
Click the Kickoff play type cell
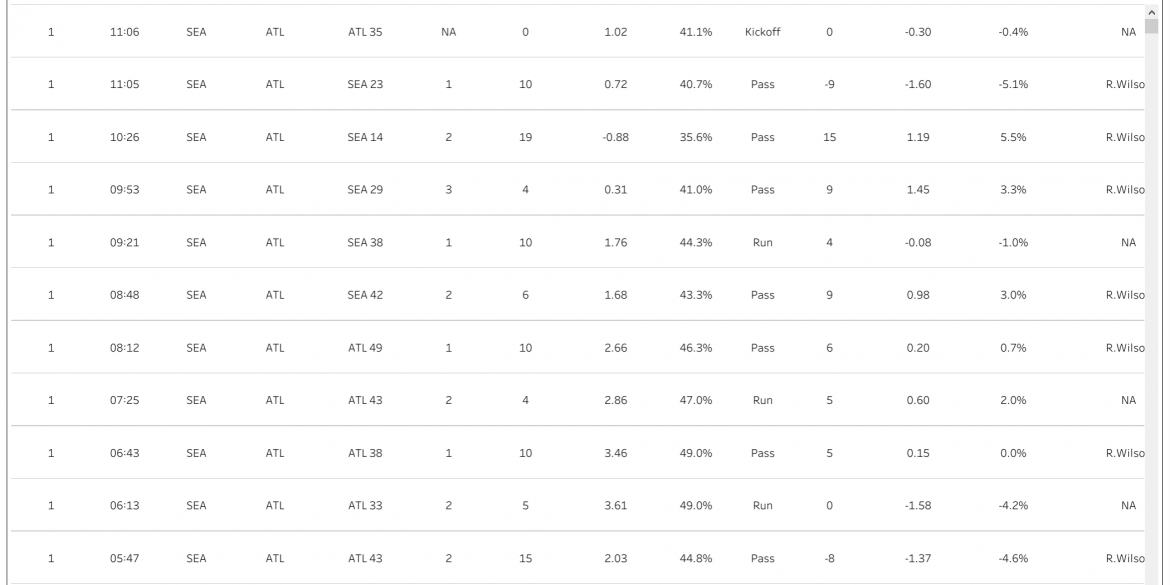762,32
